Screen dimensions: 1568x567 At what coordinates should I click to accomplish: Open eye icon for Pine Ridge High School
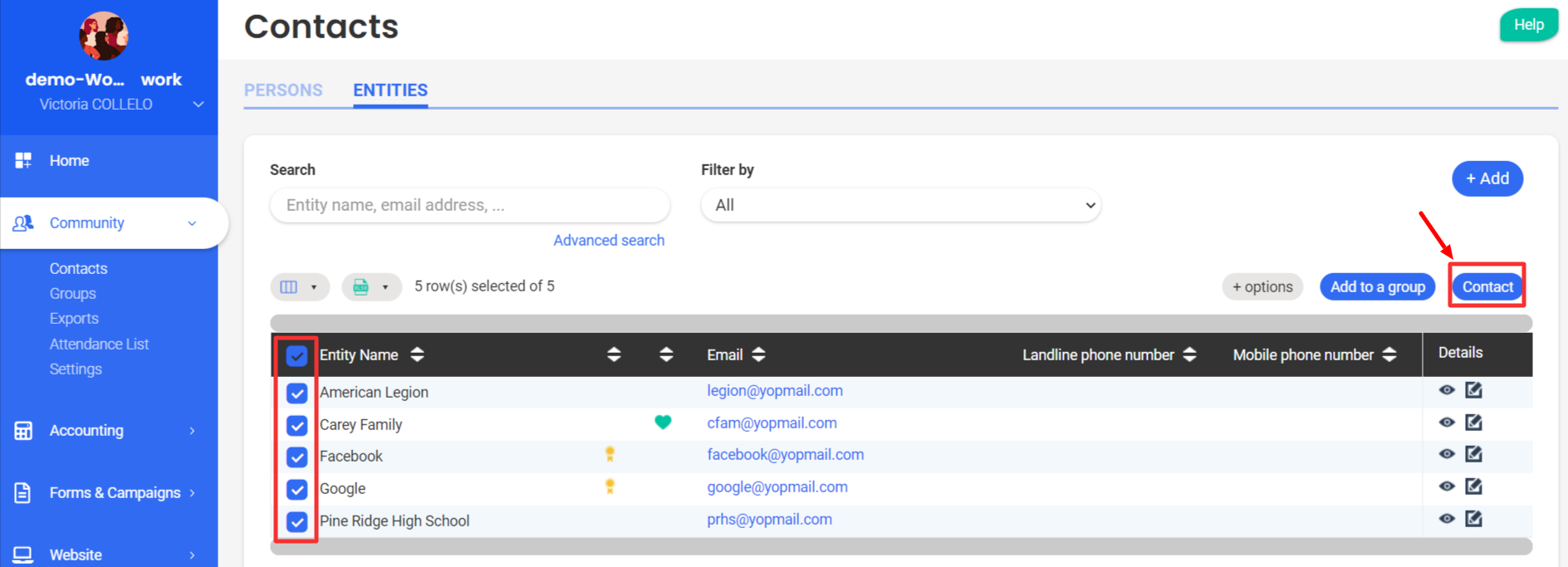point(1447,519)
